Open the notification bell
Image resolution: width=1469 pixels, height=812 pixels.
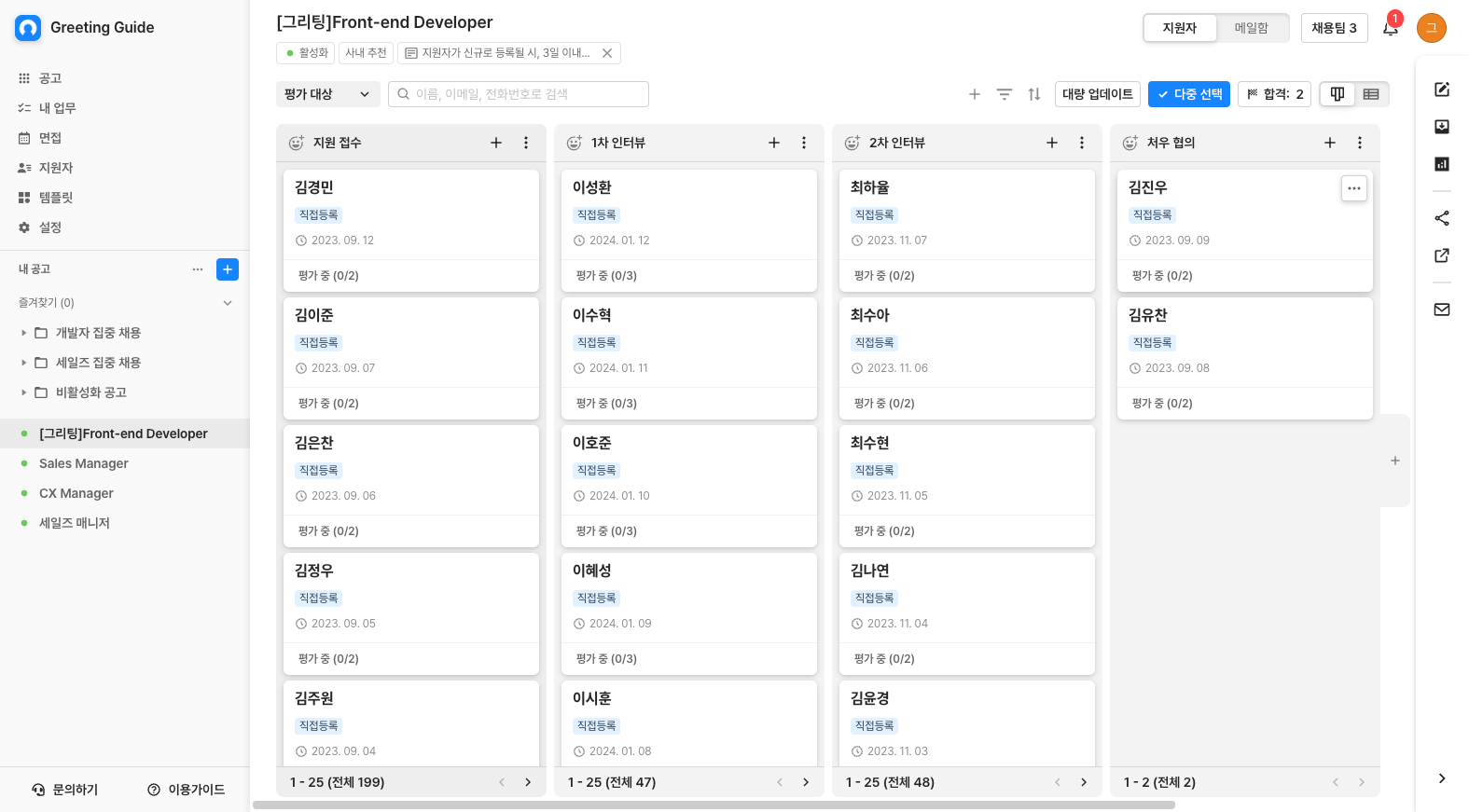(x=1391, y=28)
